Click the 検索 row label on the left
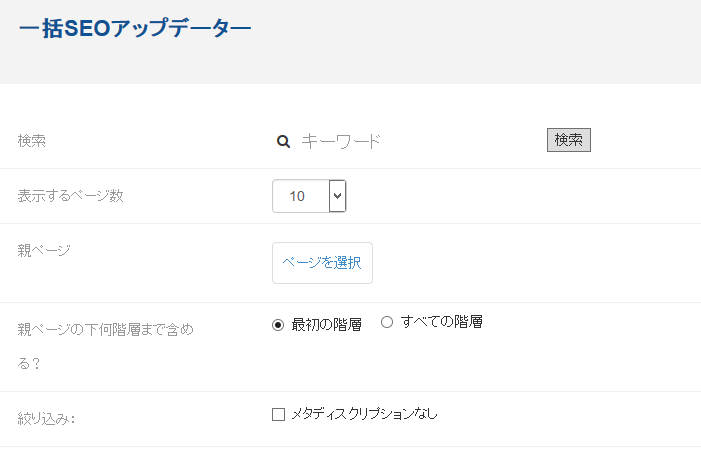Screen dimensions: 701x462 pos(32,141)
